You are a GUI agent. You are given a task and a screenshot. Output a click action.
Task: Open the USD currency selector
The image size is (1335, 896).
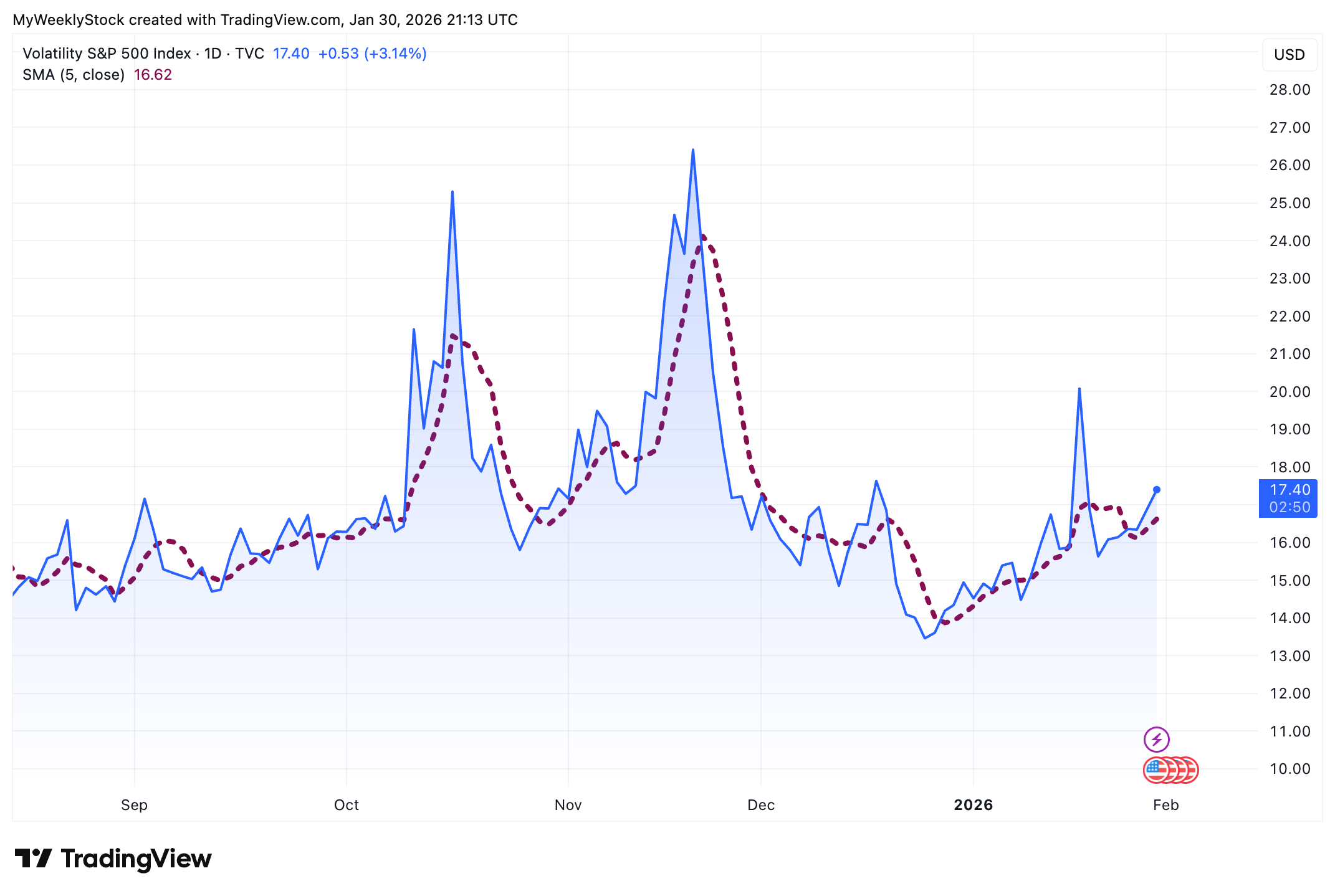point(1289,55)
